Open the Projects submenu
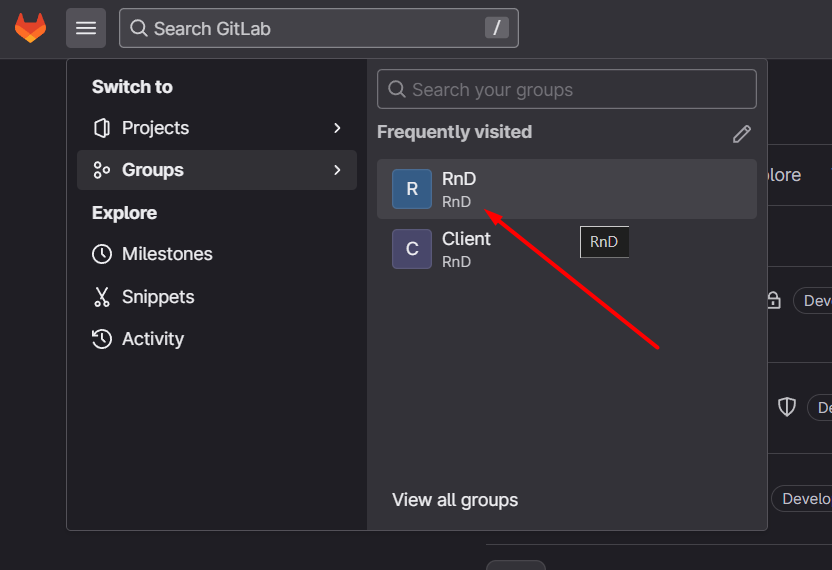Image resolution: width=832 pixels, height=570 pixels. coord(217,128)
